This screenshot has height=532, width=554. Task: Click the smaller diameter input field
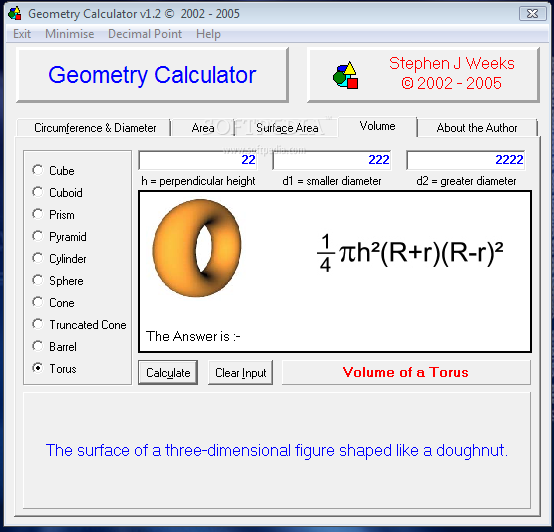point(332,160)
